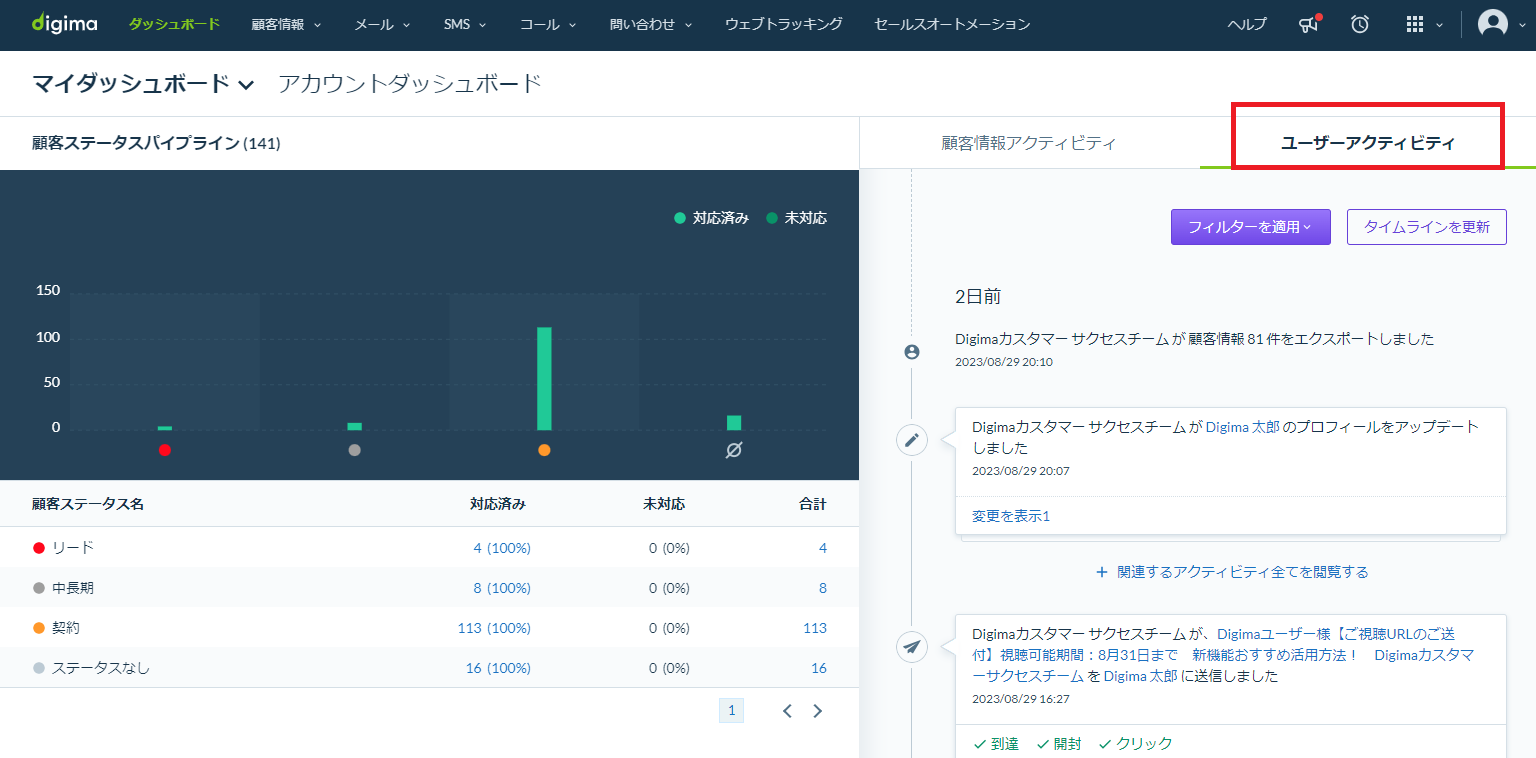The height and width of the screenshot is (758, 1536).
Task: Switch to 顧客情報アクティビティ tab
Action: coord(1029,143)
